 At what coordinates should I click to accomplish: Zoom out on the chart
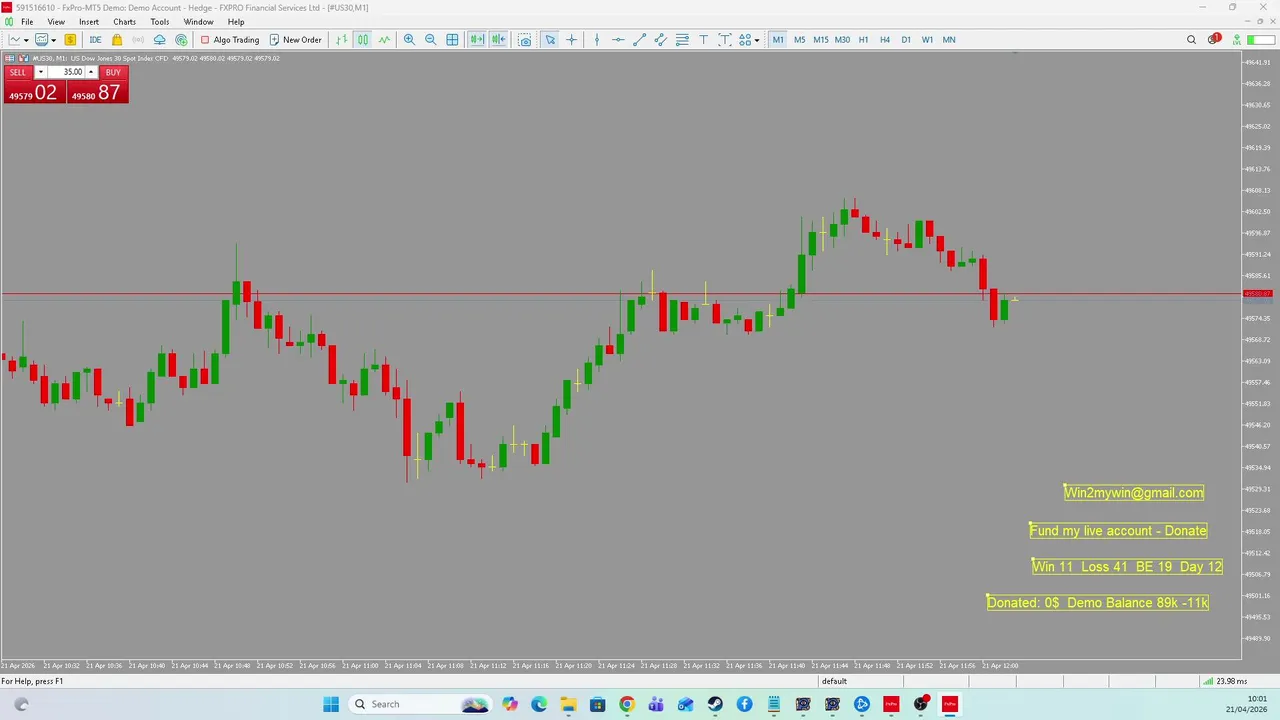coord(431,40)
